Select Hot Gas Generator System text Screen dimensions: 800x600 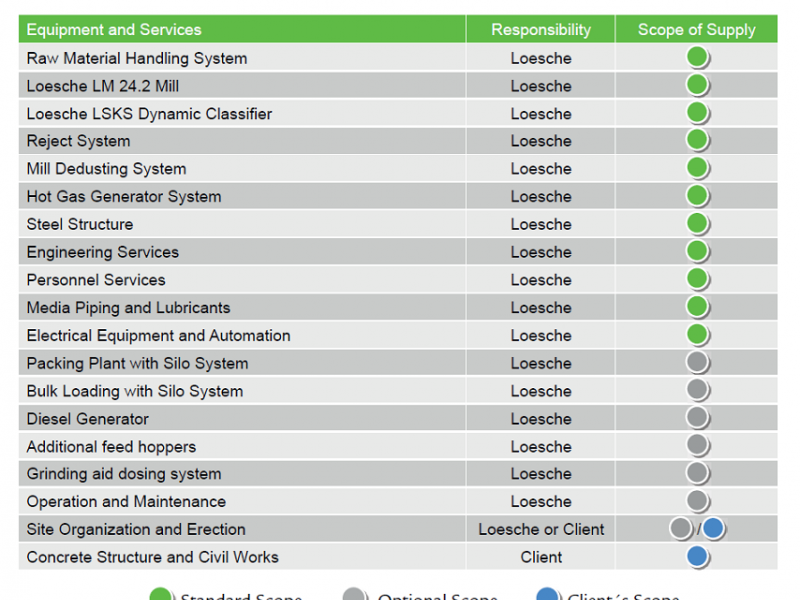tap(124, 196)
